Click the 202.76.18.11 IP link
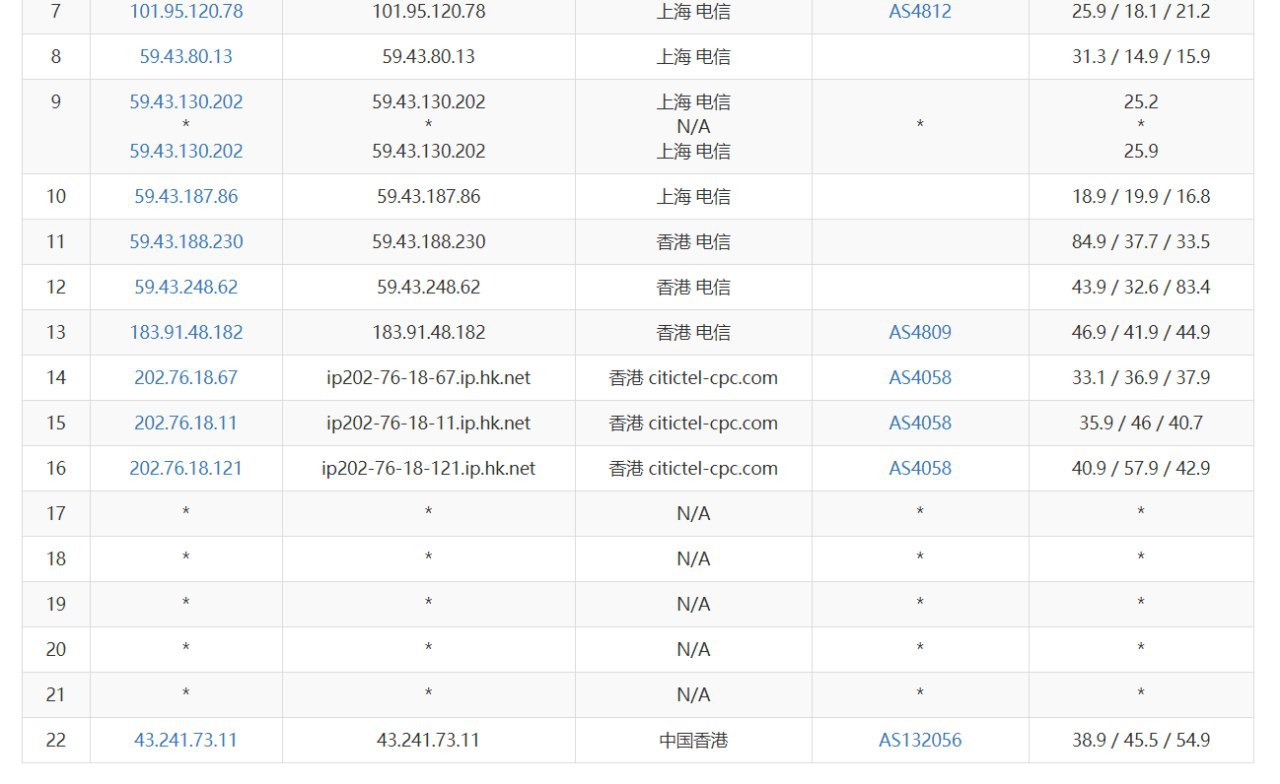This screenshot has height=784, width=1280. (186, 423)
